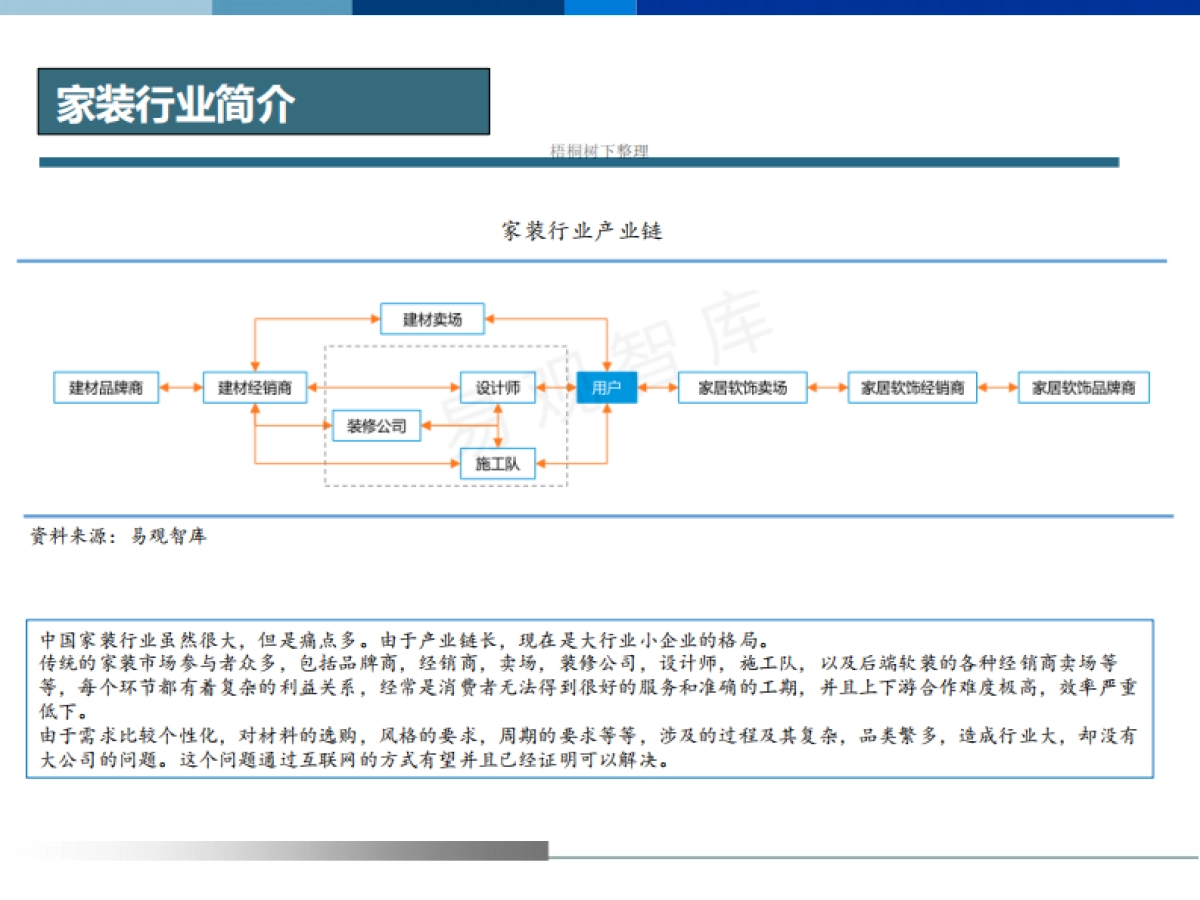This screenshot has width=1200, height=900.
Task: Select the 家居软饰品牌商 node on the right
Action: [x=1083, y=387]
